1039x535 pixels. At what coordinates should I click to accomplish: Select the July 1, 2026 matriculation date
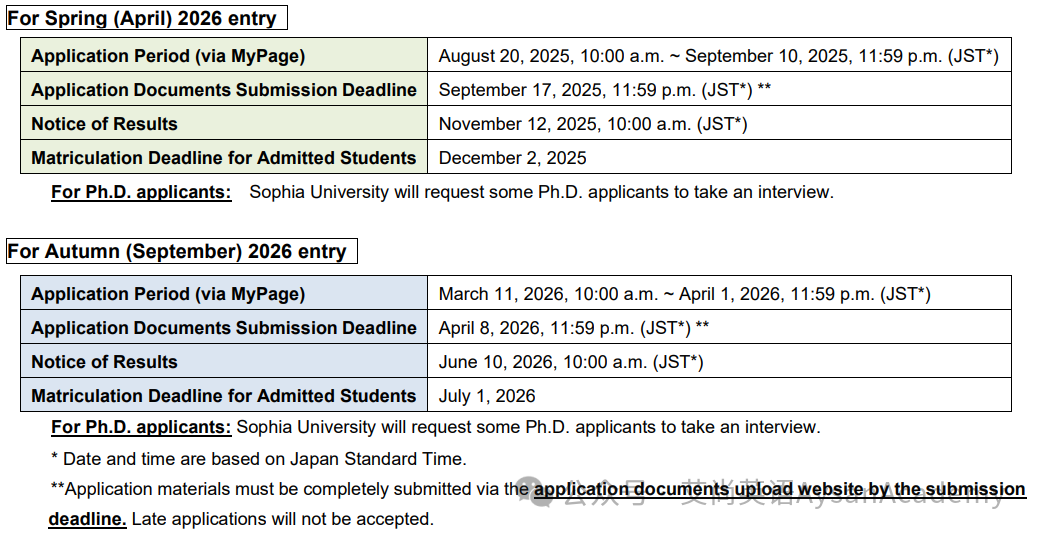[486, 396]
